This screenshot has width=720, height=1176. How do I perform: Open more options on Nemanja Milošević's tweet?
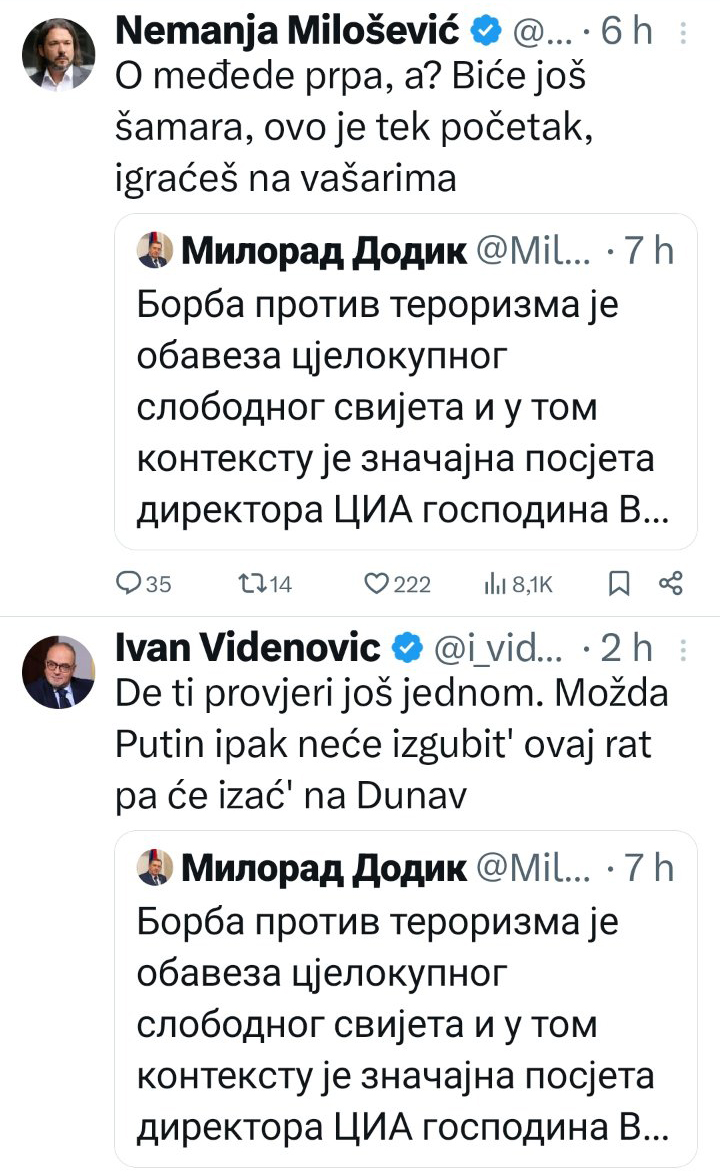[x=683, y=34]
